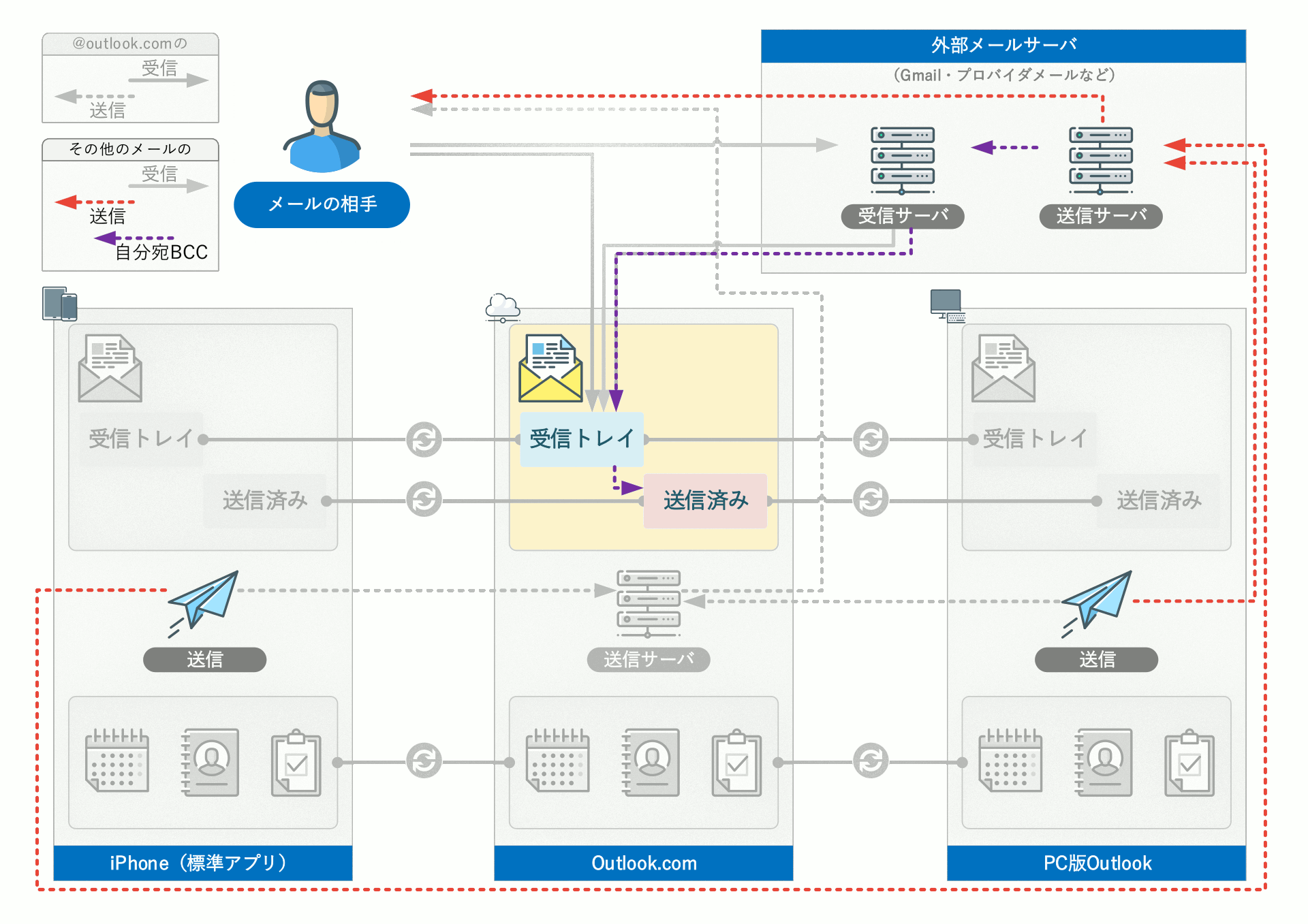Click the Outlook.com contacts address book icon
The width and height of the screenshot is (1308, 924).
pyautogui.click(x=651, y=762)
